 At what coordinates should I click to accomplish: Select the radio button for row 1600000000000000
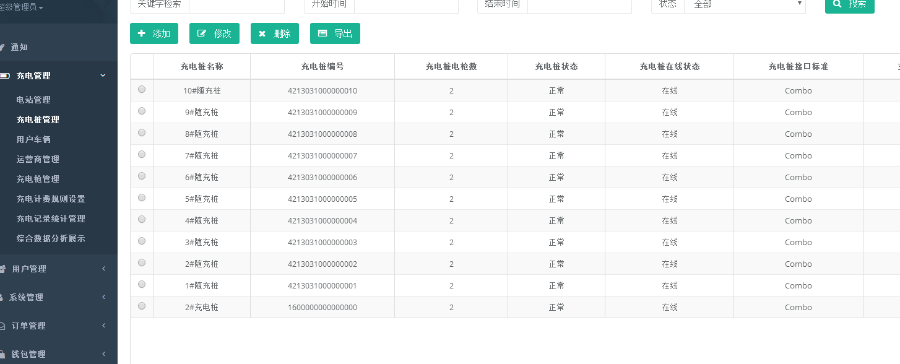coord(142,305)
